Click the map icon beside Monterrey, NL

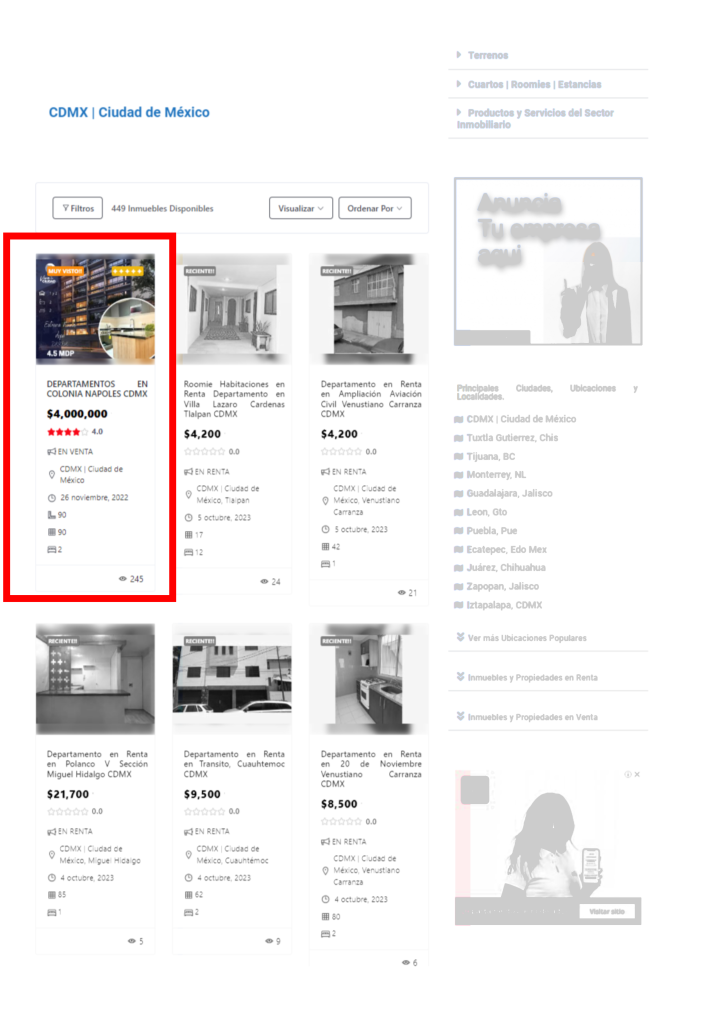[459, 475]
